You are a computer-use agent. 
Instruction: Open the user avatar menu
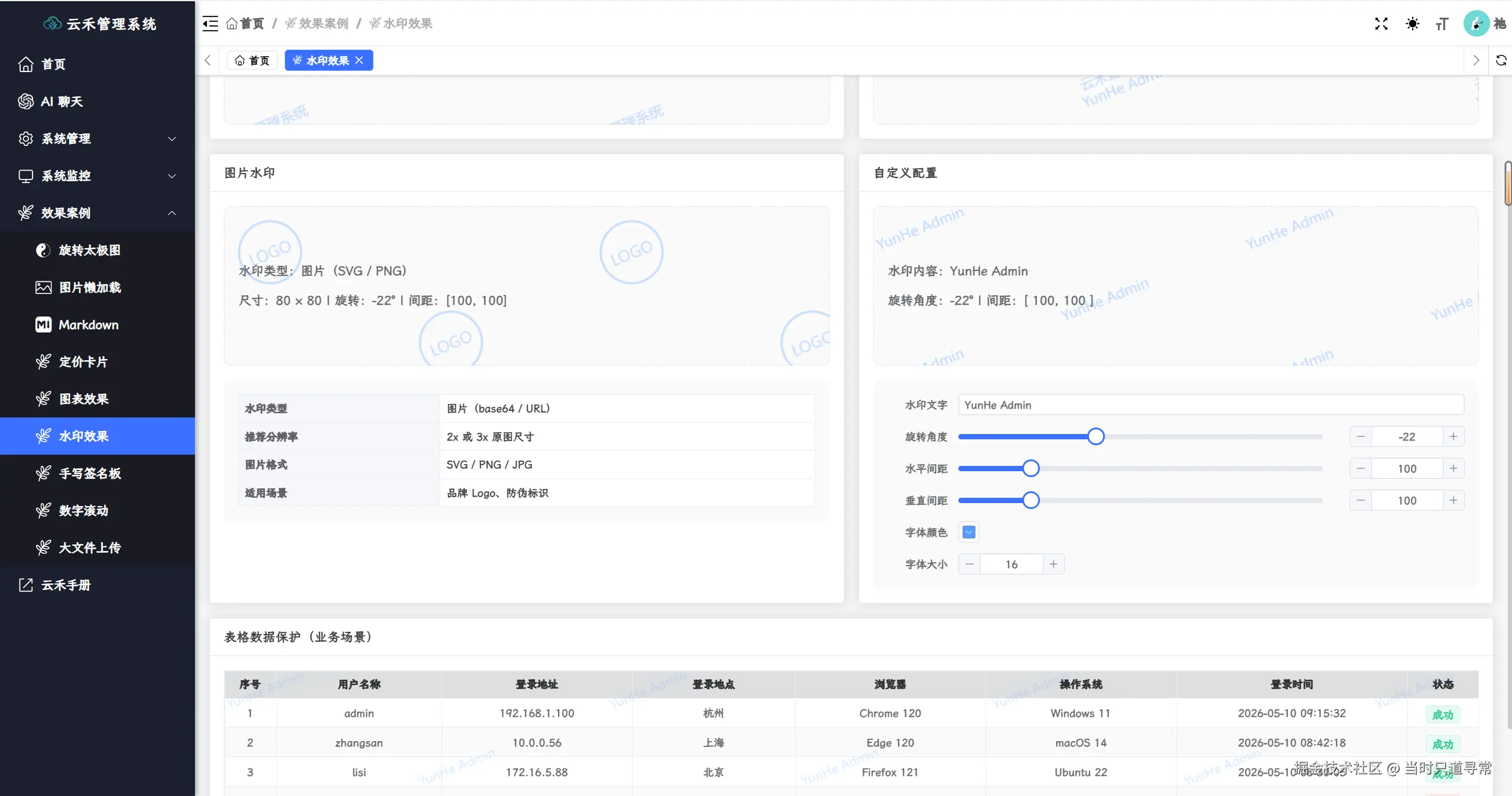tap(1475, 24)
